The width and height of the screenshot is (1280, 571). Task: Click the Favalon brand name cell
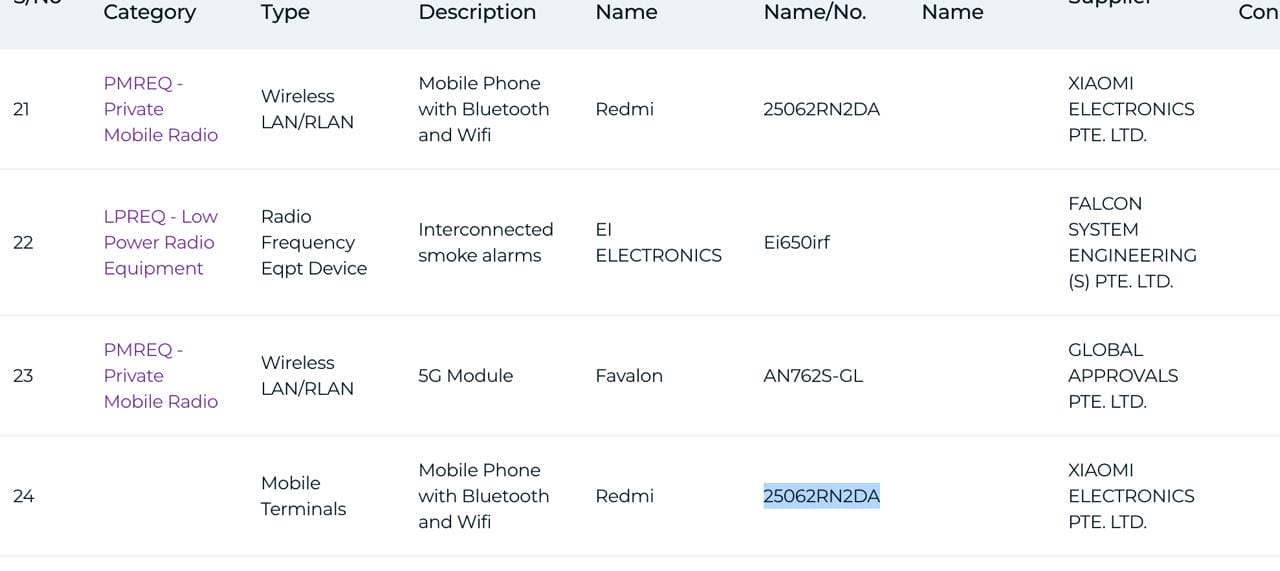(x=628, y=376)
